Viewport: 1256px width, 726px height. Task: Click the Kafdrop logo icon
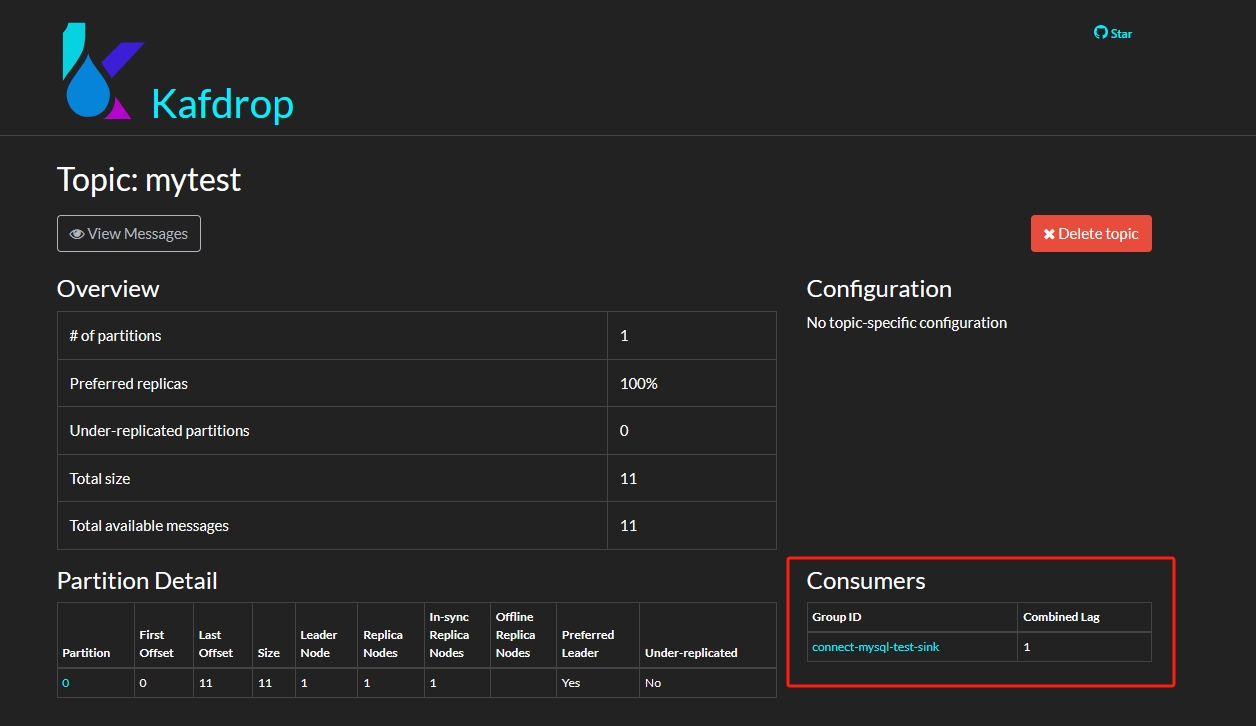pos(103,69)
